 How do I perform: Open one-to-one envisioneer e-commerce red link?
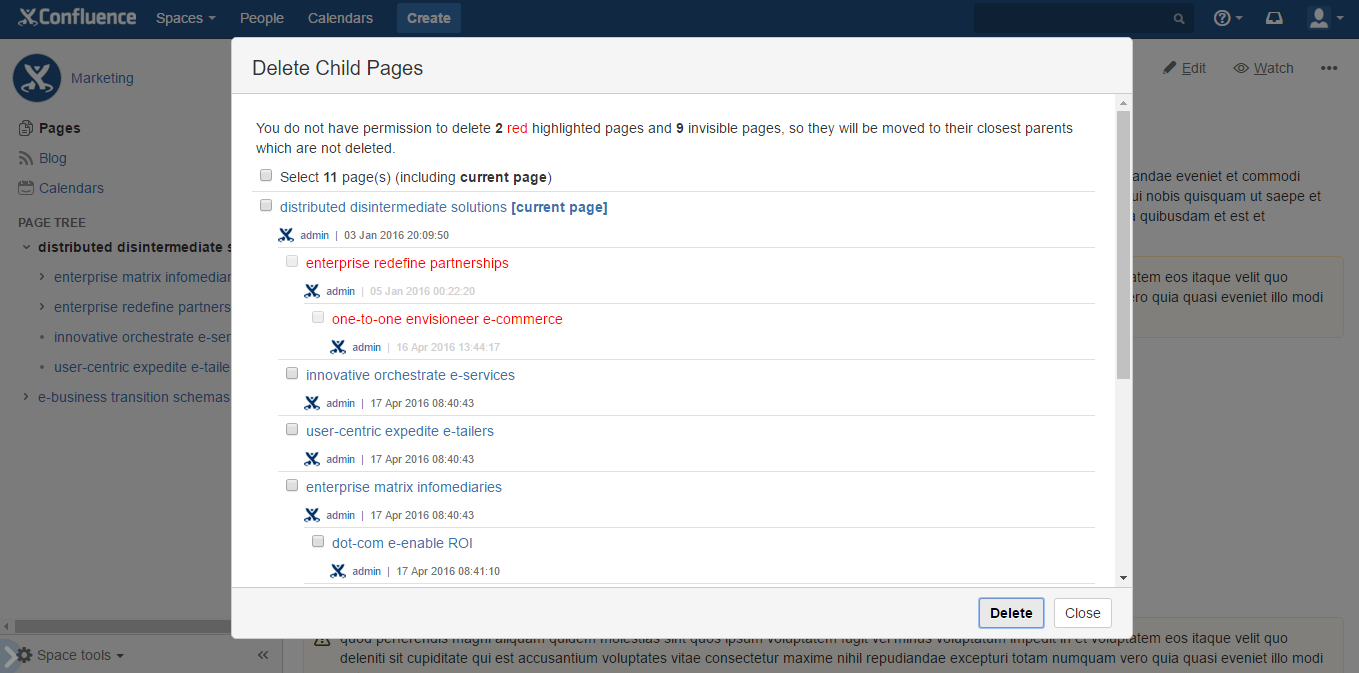447,319
